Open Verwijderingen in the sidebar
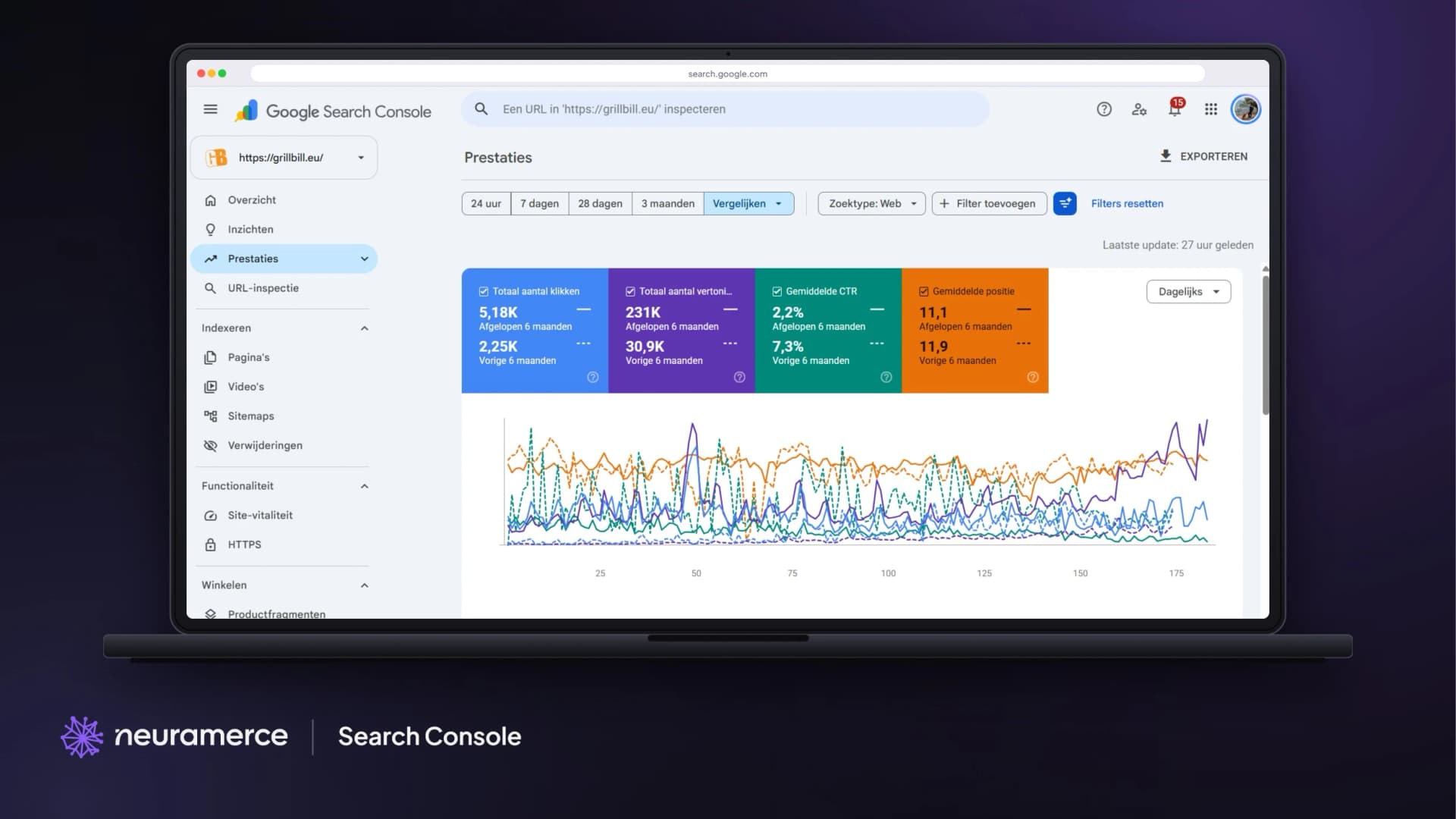Screen dimensions: 1456x819 coord(284,445)
